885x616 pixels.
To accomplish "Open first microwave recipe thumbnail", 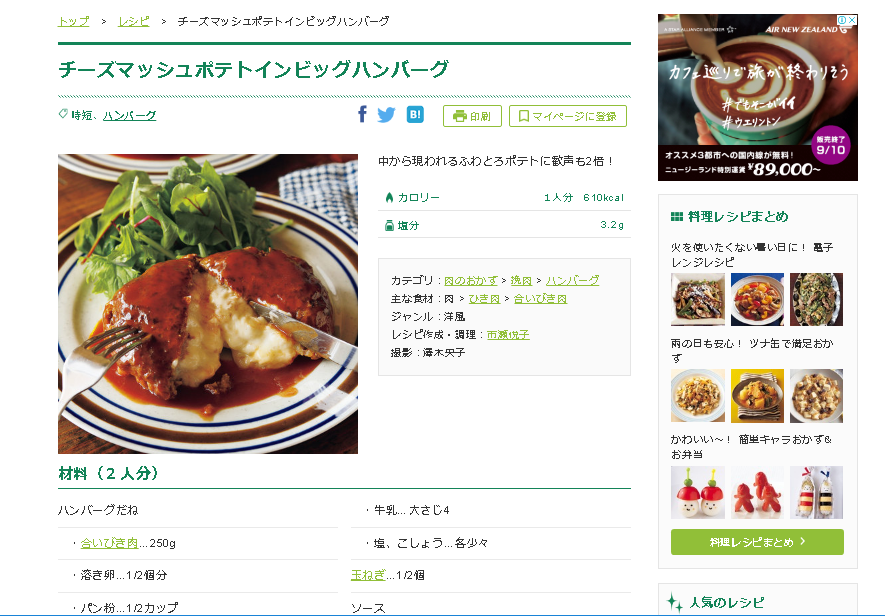I will coord(698,299).
